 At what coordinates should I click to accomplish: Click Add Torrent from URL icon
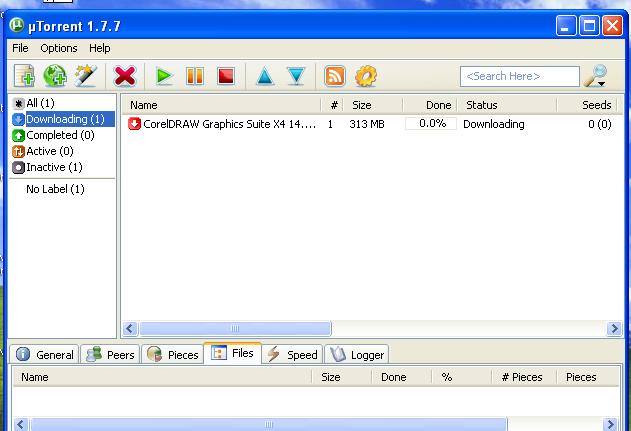pyautogui.click(x=55, y=76)
